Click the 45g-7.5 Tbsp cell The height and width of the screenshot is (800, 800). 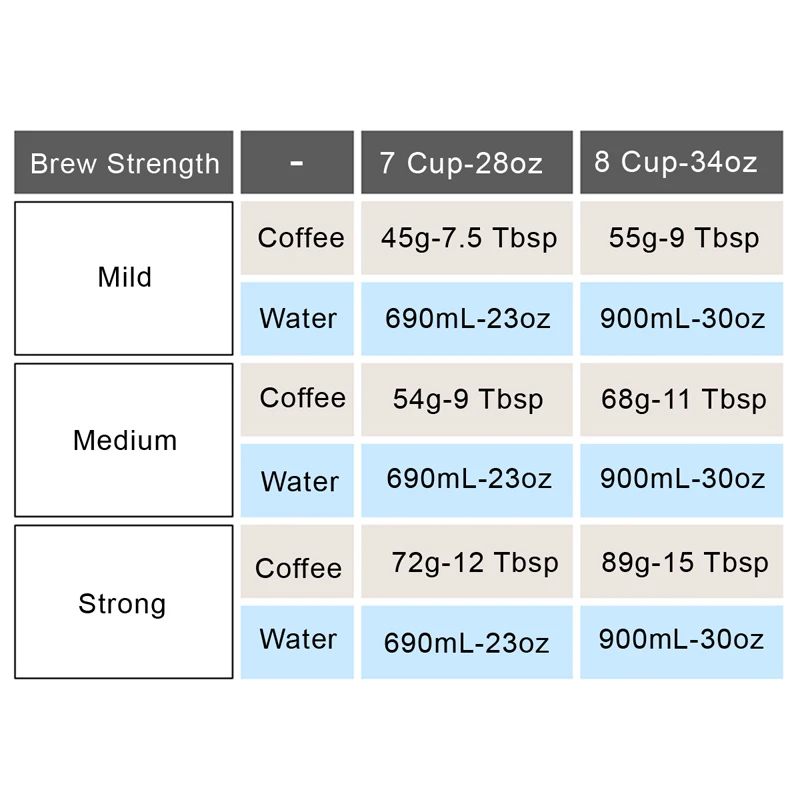coord(467,238)
